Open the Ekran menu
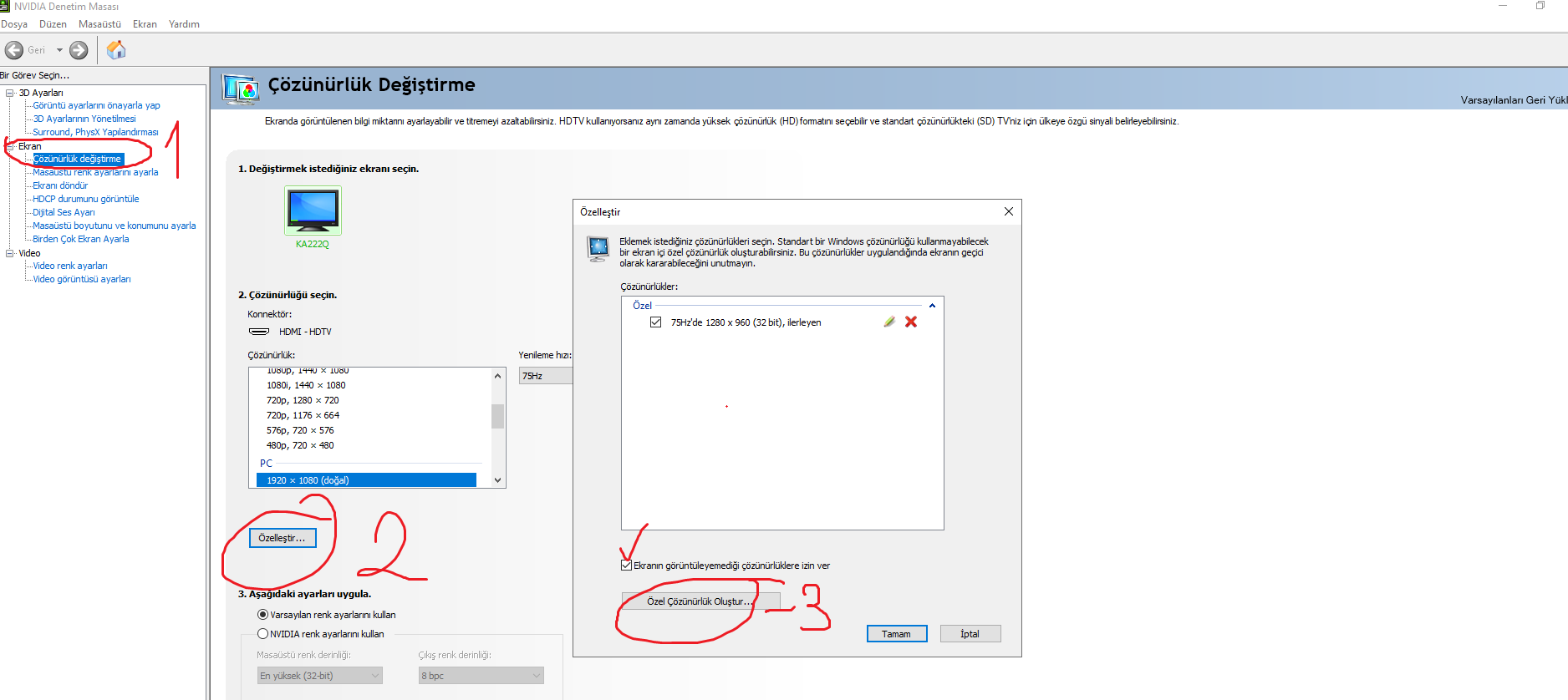Image resolution: width=1568 pixels, height=700 pixels. [x=145, y=24]
